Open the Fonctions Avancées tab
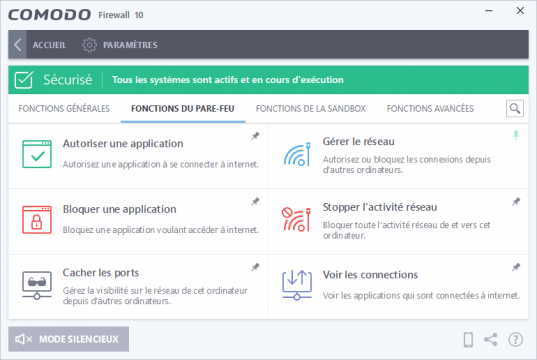 (x=430, y=109)
